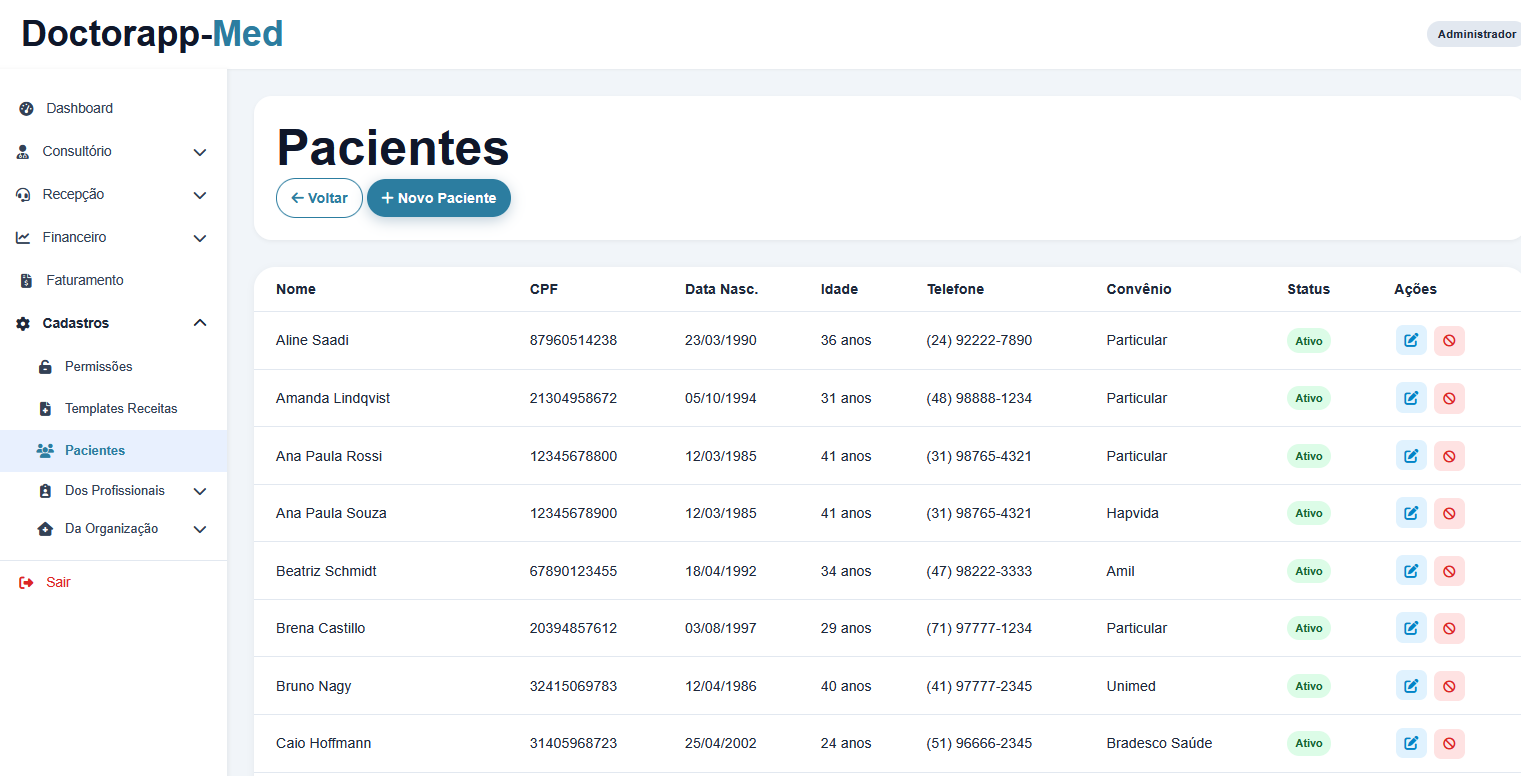
Task: Click the block icon for Caio Hoffmann
Action: [1449, 743]
